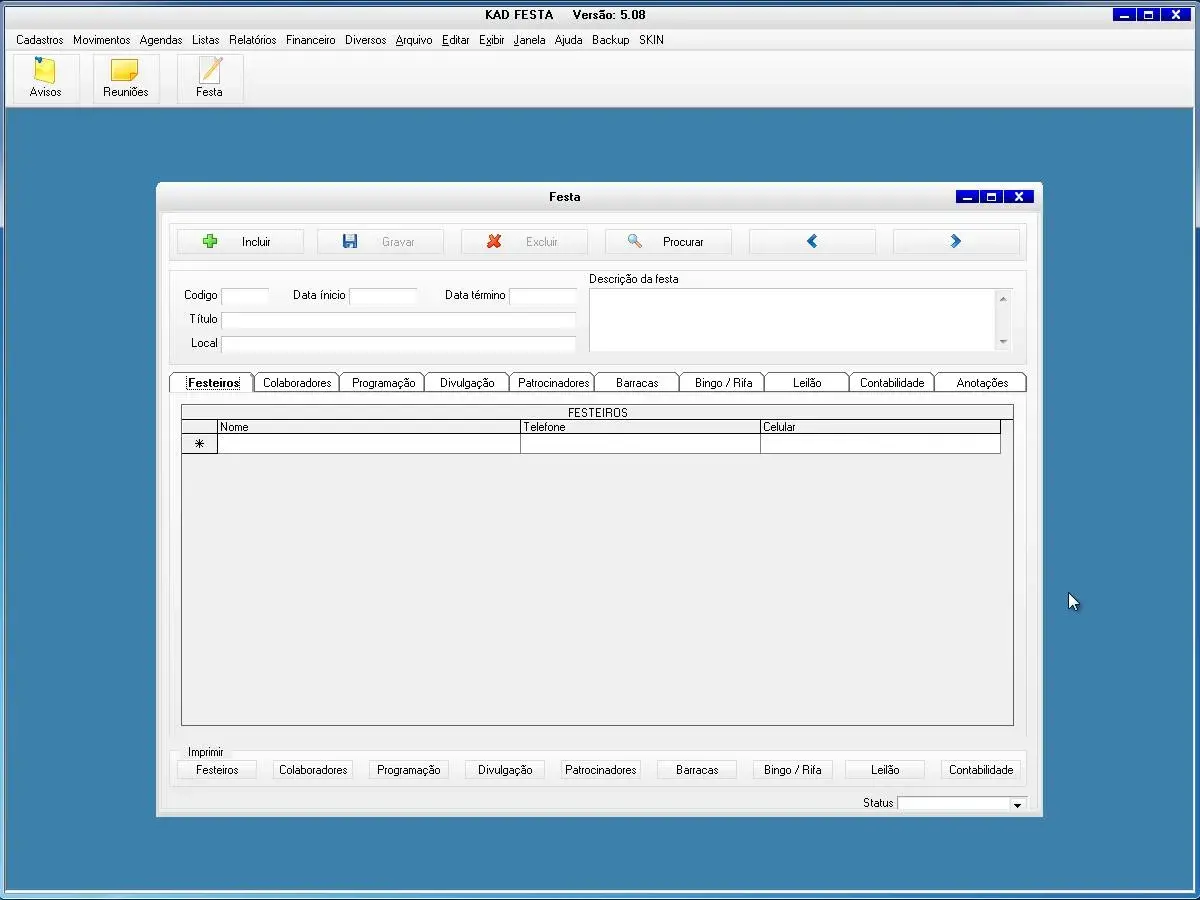Image resolution: width=1200 pixels, height=900 pixels.
Task: Switch to the Leilão tab
Action: 807,383
